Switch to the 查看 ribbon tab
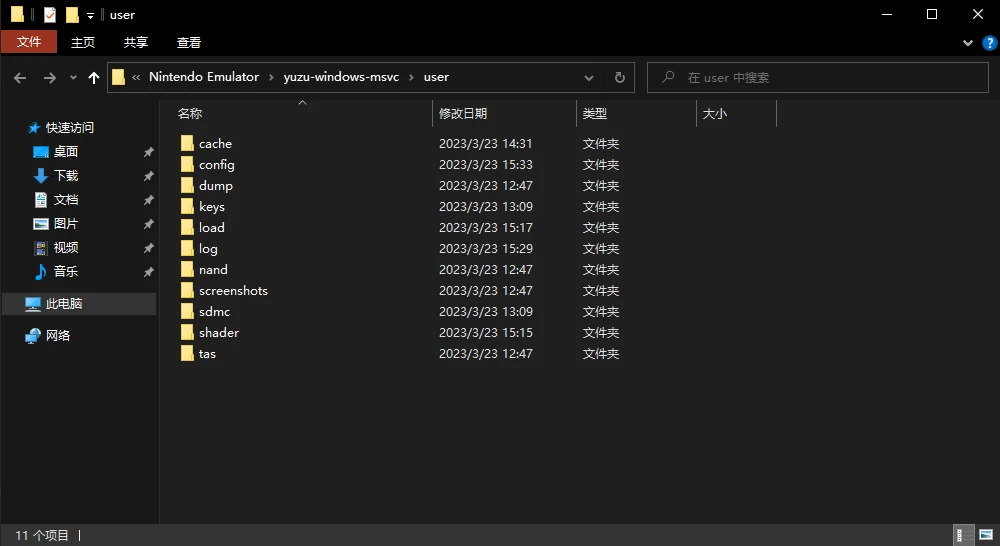This screenshot has width=1000, height=546. (189, 42)
